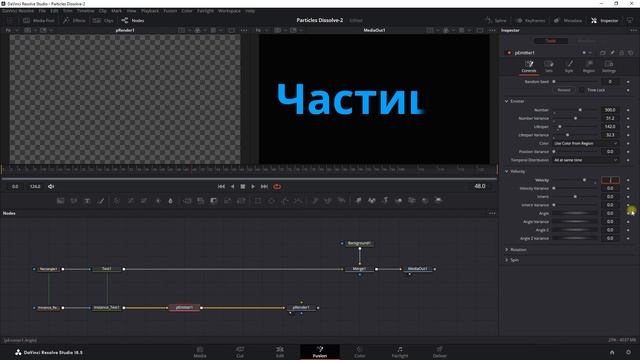Expand the Rotation section
Image resolution: width=640 pixels, height=360 pixels.
pos(507,249)
